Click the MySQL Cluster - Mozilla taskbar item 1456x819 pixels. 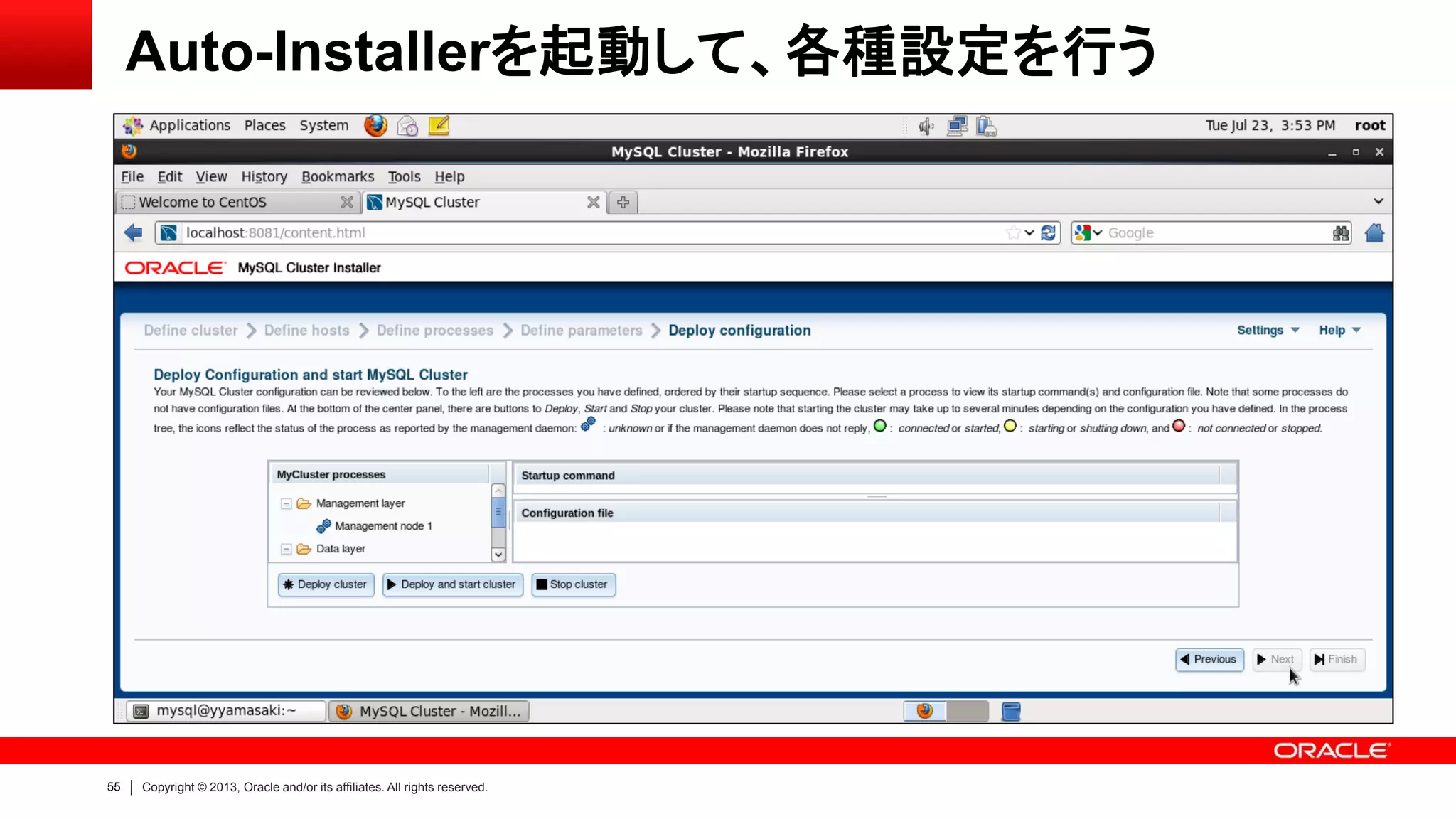(429, 711)
